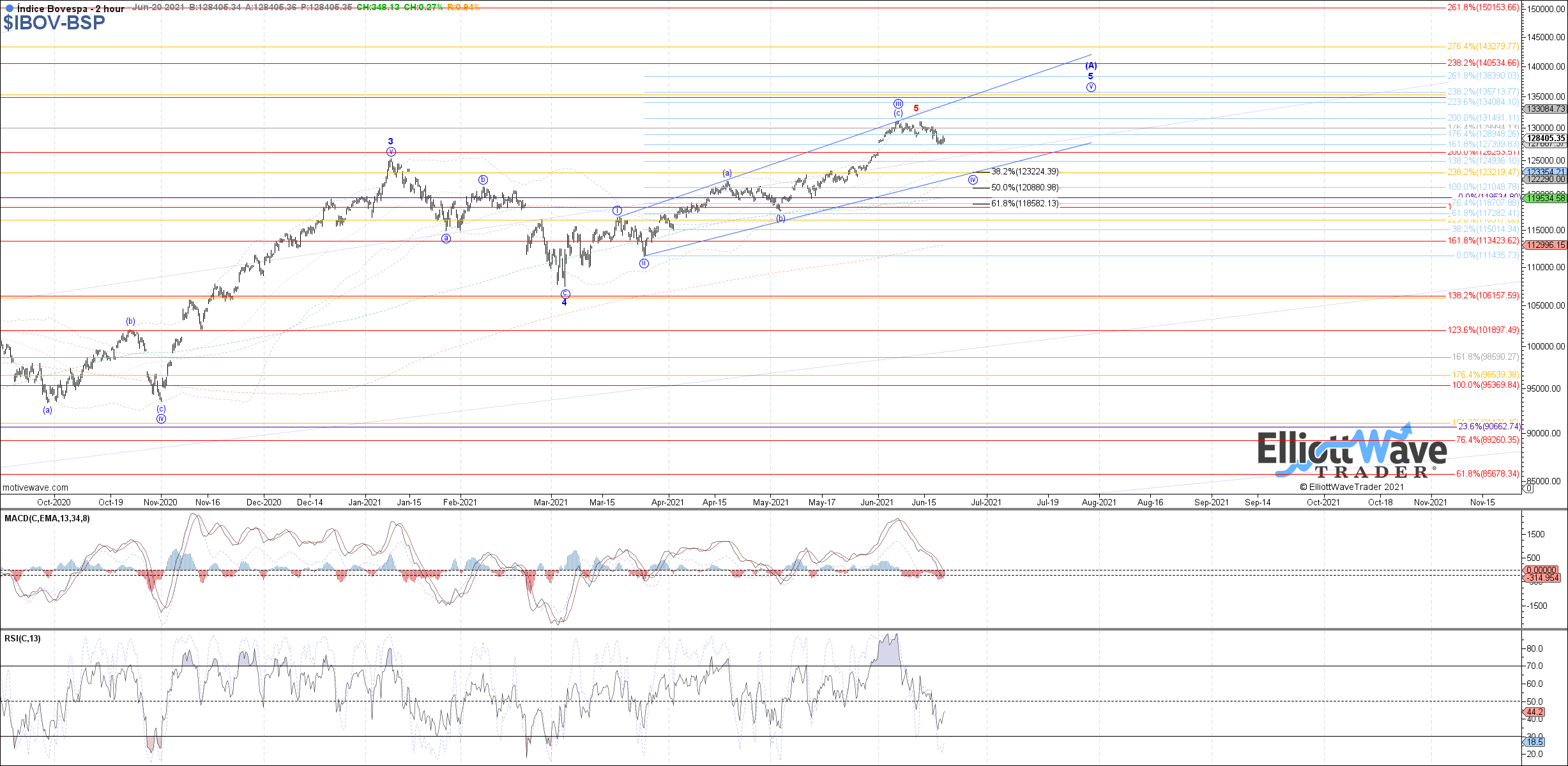Viewport: 1568px width, 766px height.
Task: Click the motivewave.com link text
Action: pyautogui.click(x=35, y=487)
